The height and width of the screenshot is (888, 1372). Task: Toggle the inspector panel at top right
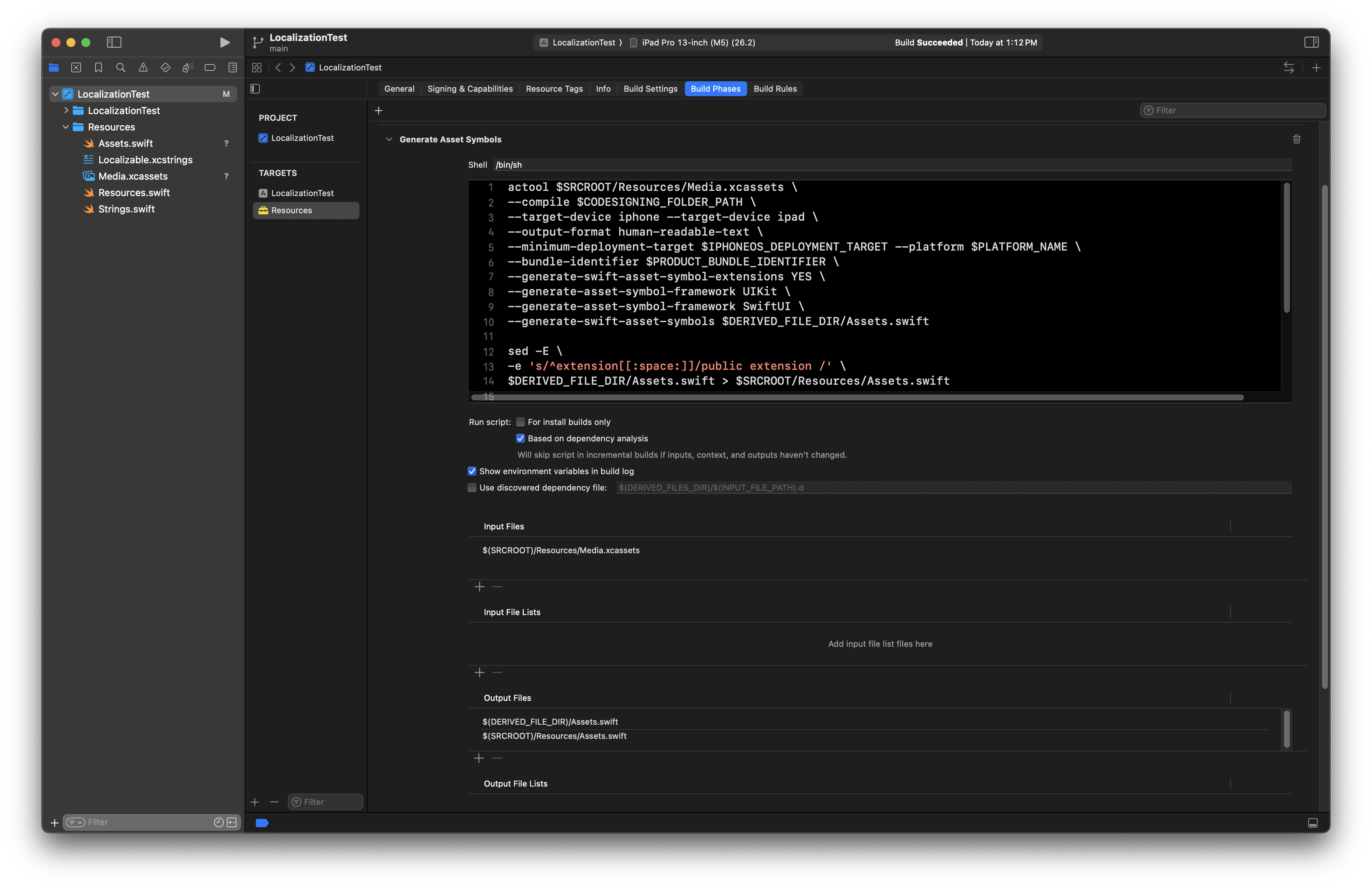coord(1311,42)
